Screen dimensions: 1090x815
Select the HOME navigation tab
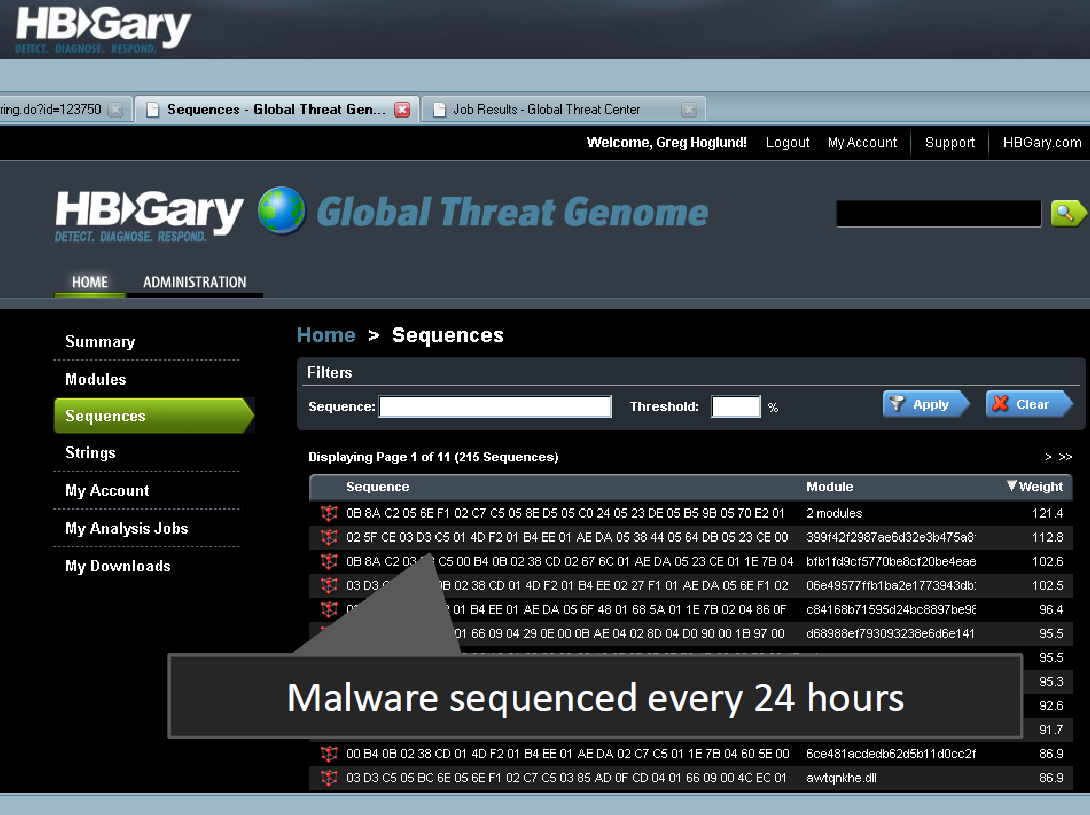(x=90, y=282)
